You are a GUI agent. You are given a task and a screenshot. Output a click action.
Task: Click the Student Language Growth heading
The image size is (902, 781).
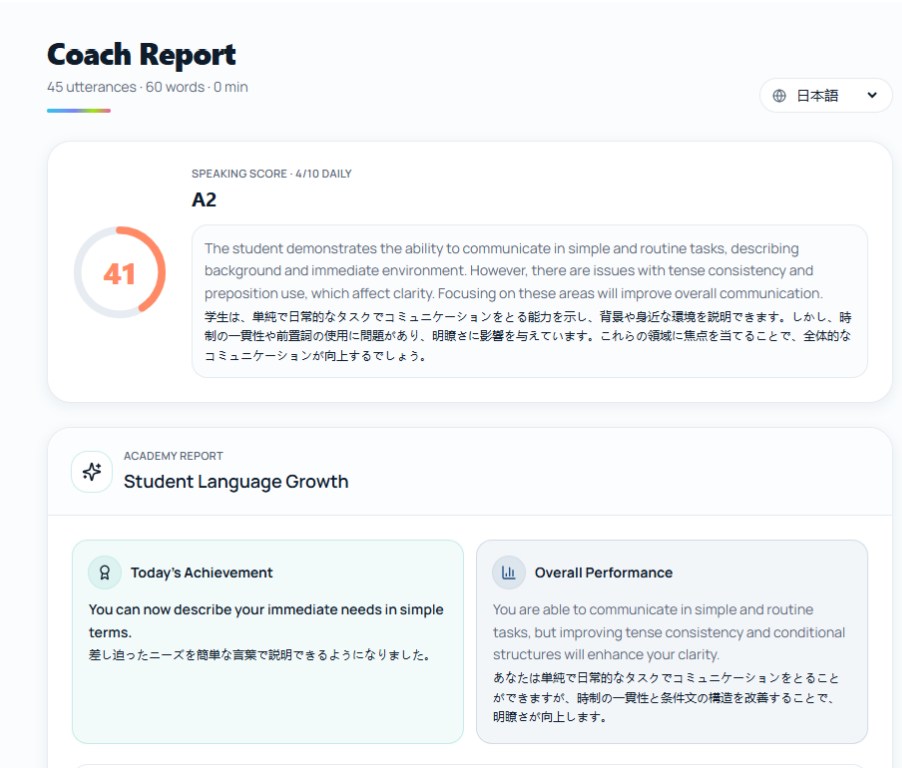pyautogui.click(x=236, y=481)
